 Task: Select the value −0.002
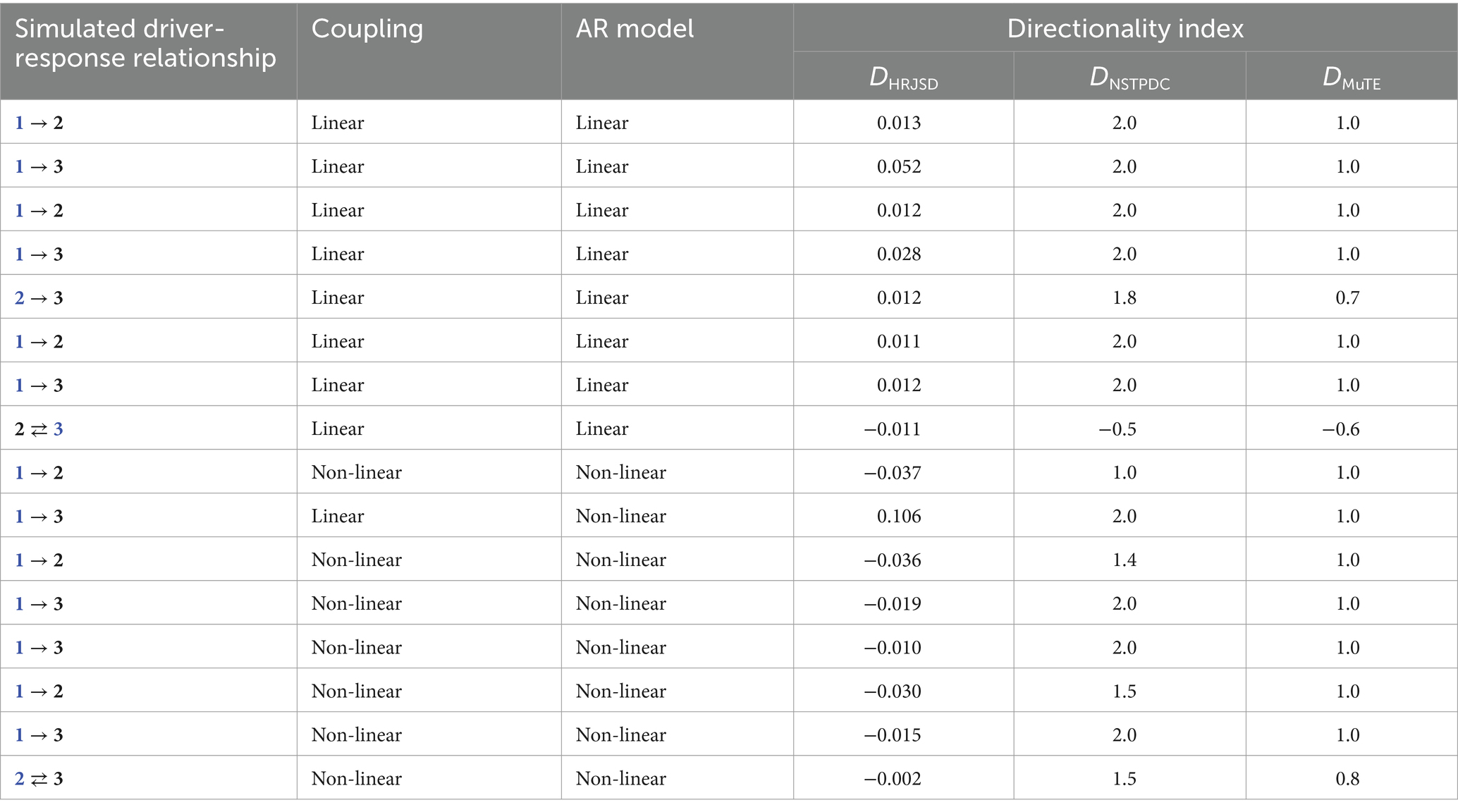[893, 778]
